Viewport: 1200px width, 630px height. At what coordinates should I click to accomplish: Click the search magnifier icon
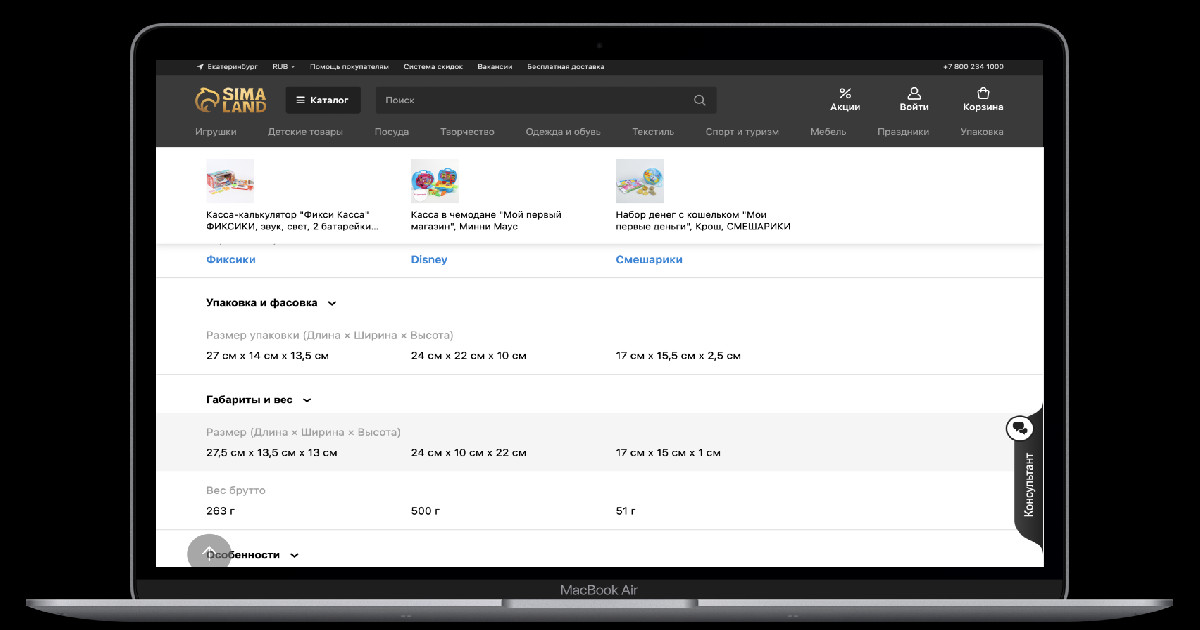tap(700, 100)
